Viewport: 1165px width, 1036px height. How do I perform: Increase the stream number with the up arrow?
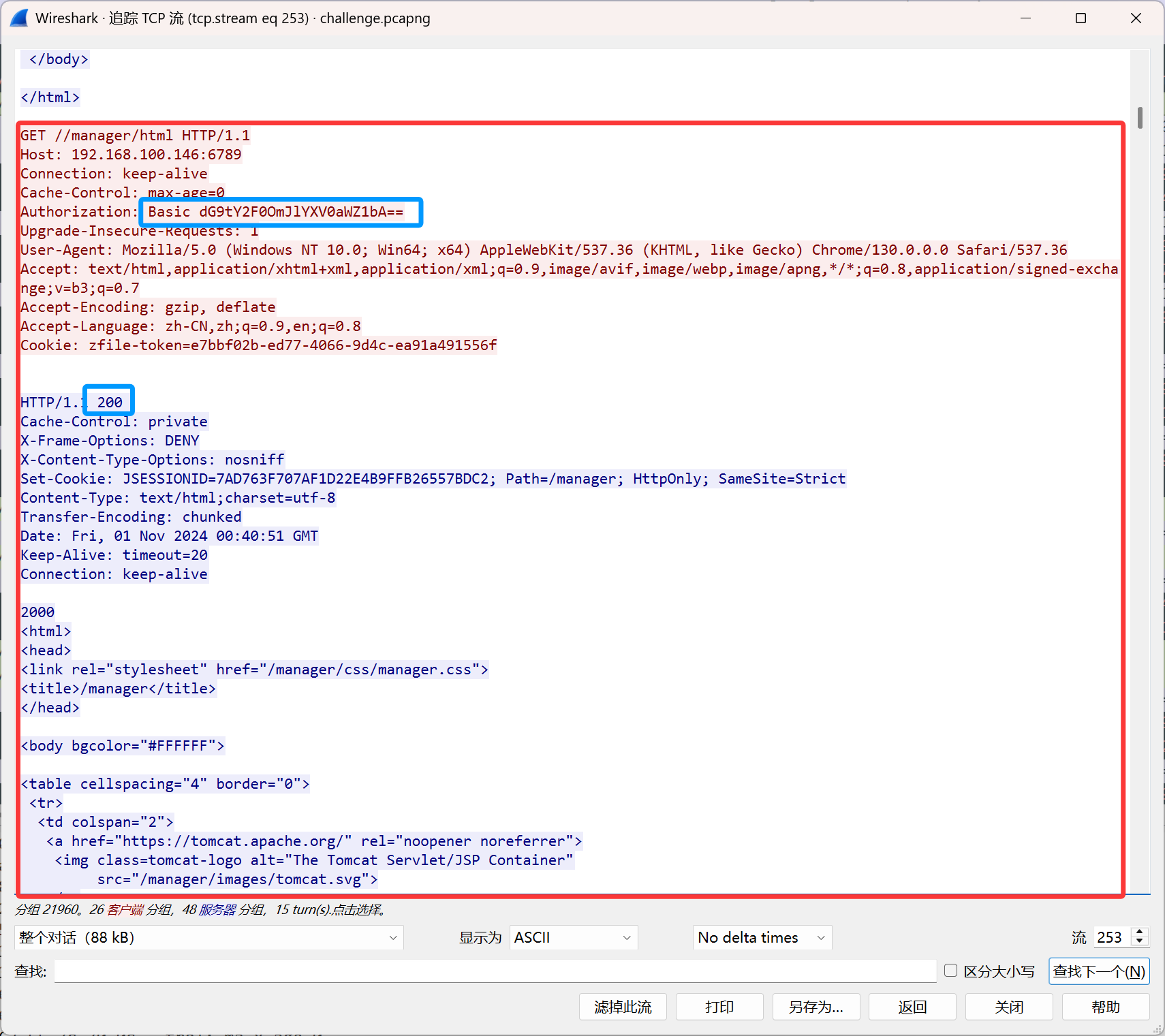click(1140, 932)
